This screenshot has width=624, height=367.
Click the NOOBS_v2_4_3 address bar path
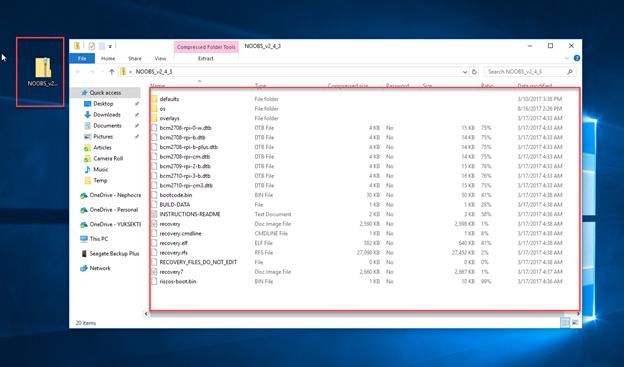(154, 72)
